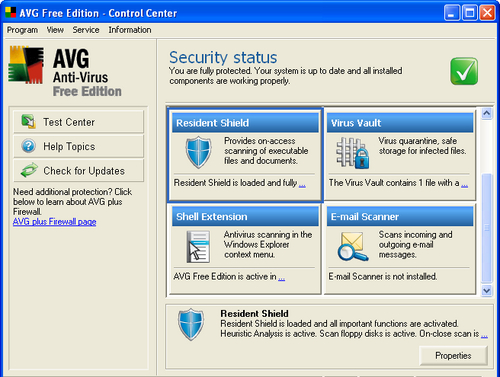The width and height of the screenshot is (500, 377).
Task: Click the components list scroll down arrow
Action: pos(486,290)
